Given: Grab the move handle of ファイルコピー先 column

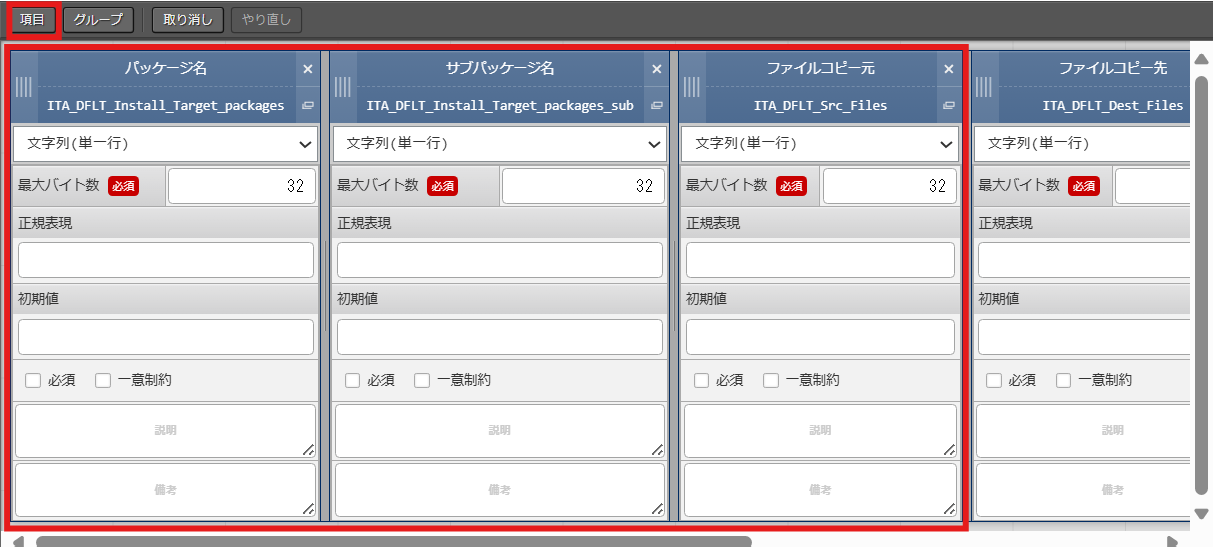Looking at the screenshot, I should click(985, 87).
